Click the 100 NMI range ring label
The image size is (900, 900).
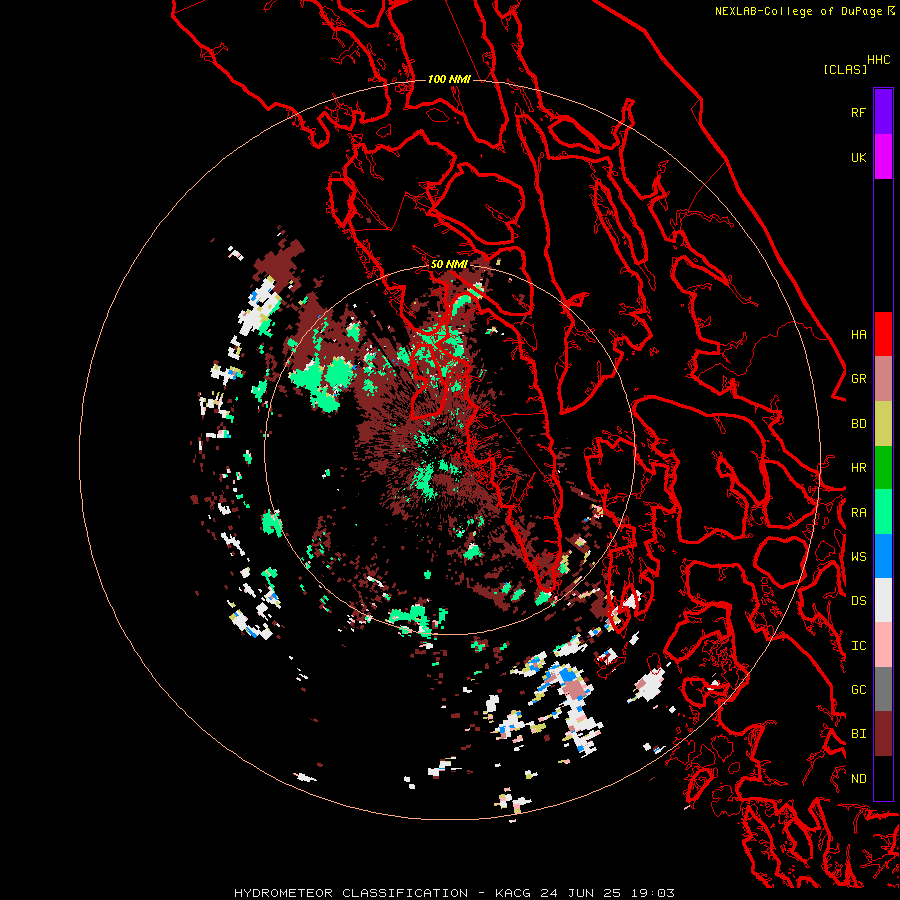(449, 79)
